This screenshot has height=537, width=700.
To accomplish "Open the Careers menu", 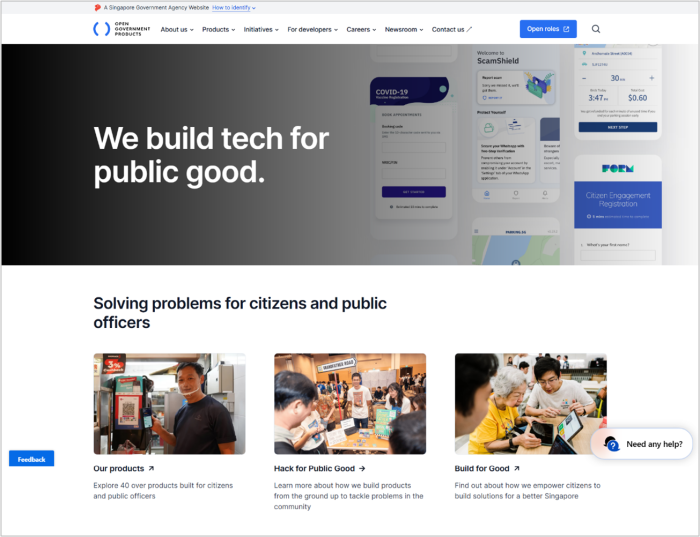I will click(x=361, y=29).
